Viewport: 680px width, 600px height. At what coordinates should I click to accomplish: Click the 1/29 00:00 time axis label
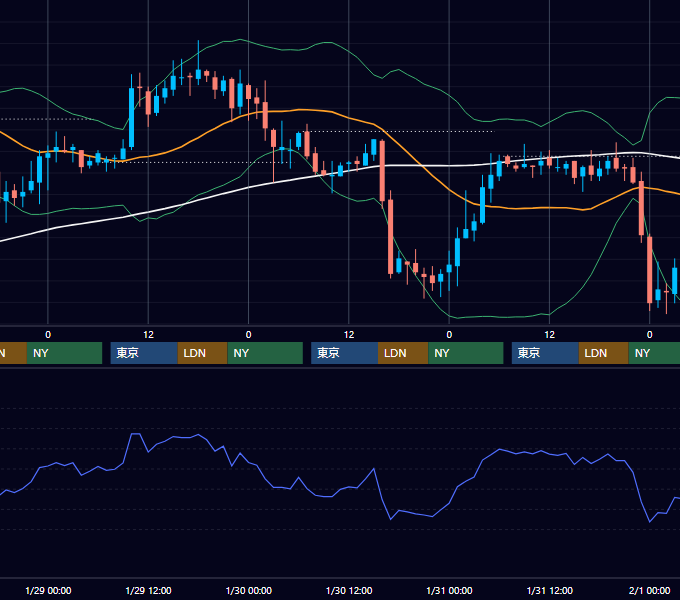48,590
